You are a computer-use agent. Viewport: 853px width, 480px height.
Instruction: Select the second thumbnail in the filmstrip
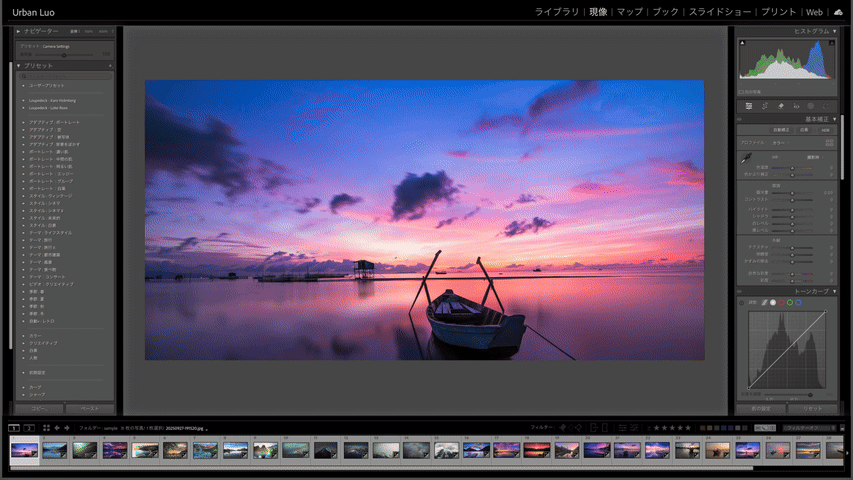click(x=55, y=451)
